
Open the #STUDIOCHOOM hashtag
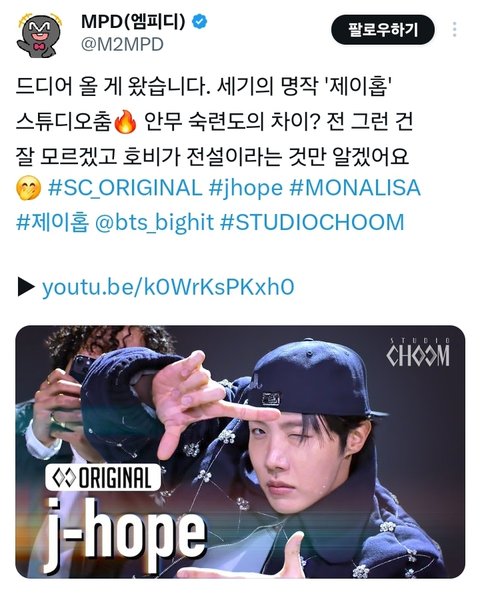point(312,222)
